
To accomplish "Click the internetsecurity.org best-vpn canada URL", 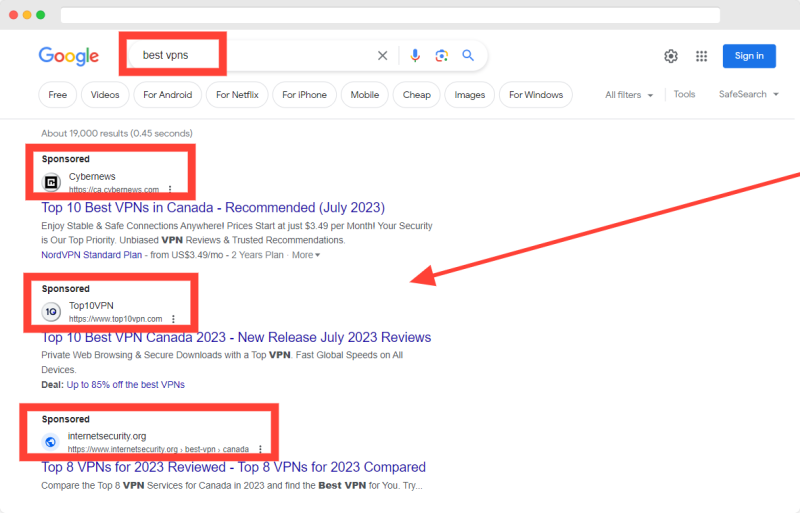I will coord(158,449).
